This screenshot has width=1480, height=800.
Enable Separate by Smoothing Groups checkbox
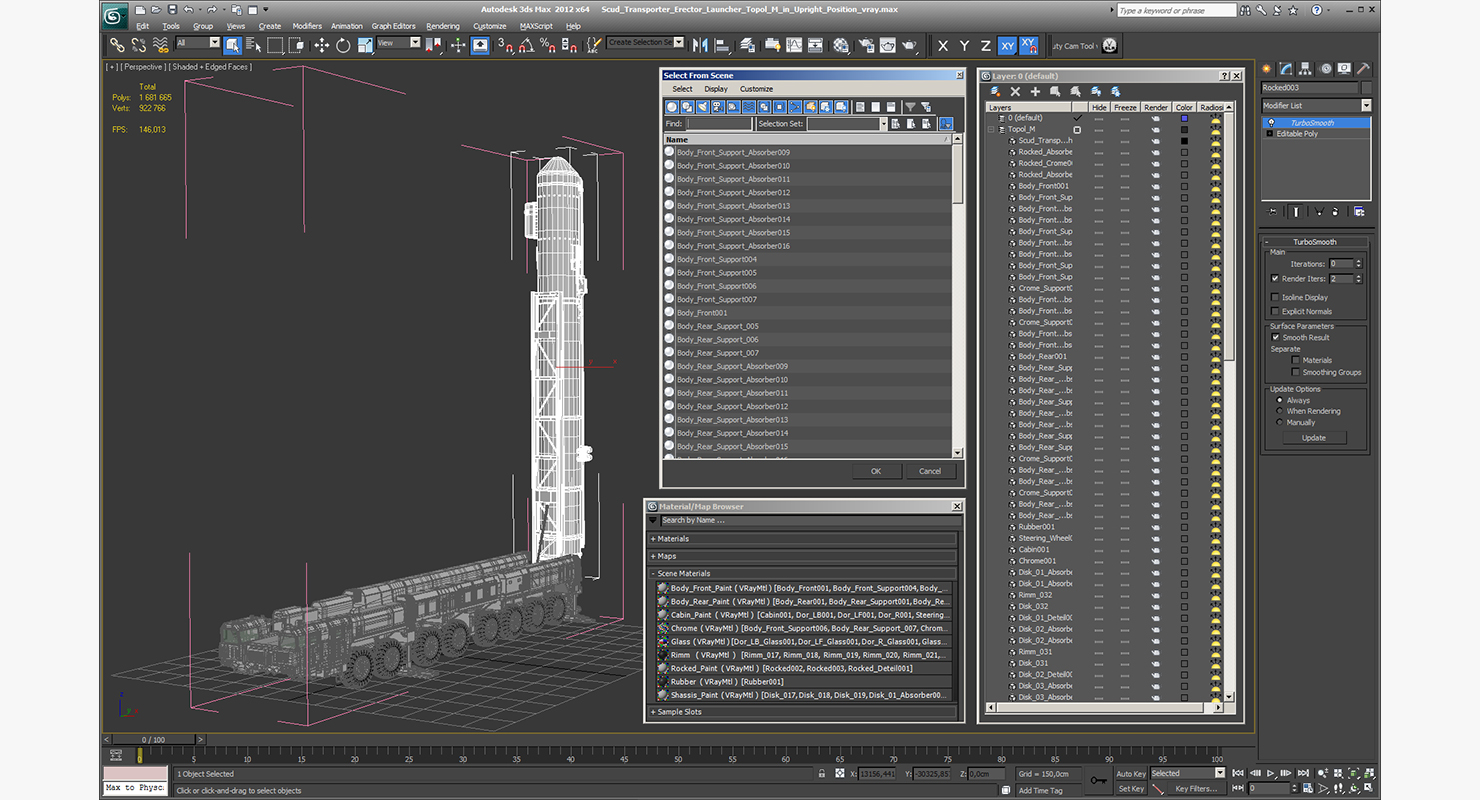tap(1296, 372)
